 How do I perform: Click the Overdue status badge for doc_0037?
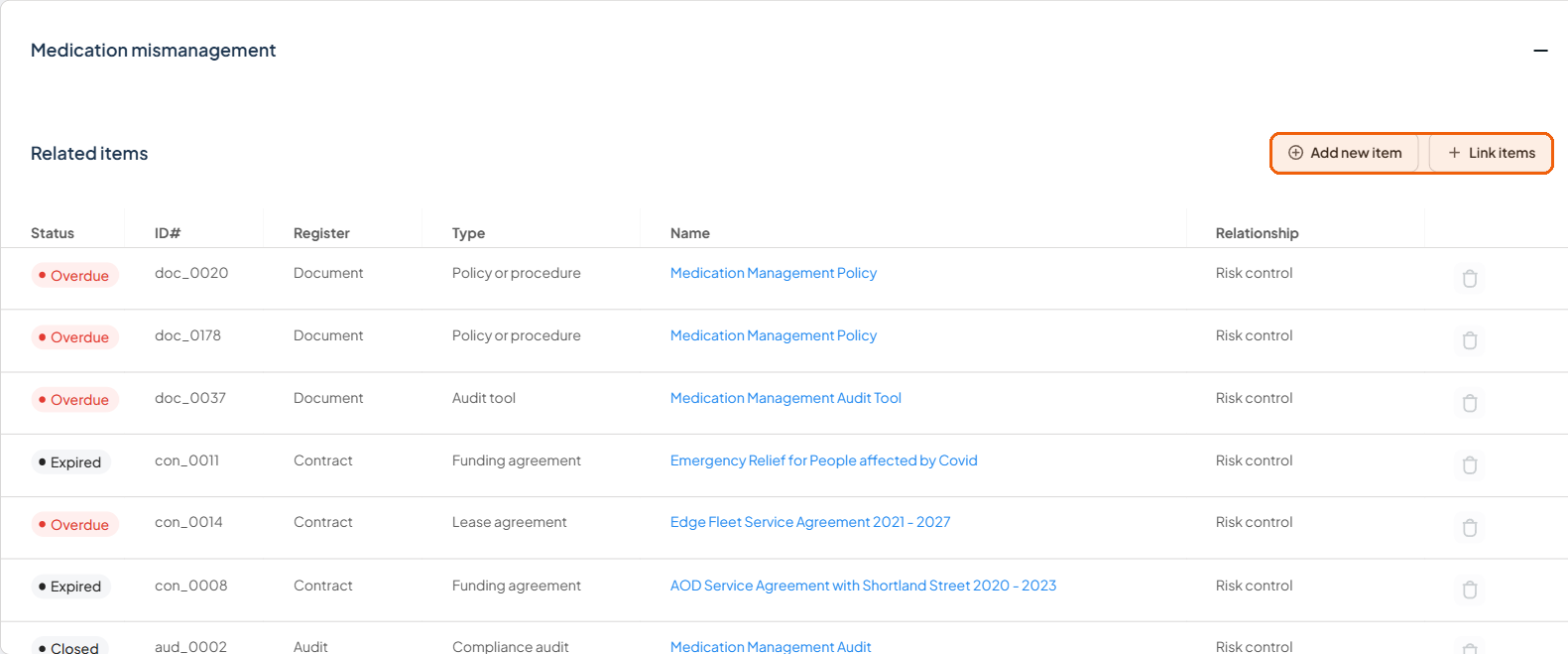click(74, 399)
